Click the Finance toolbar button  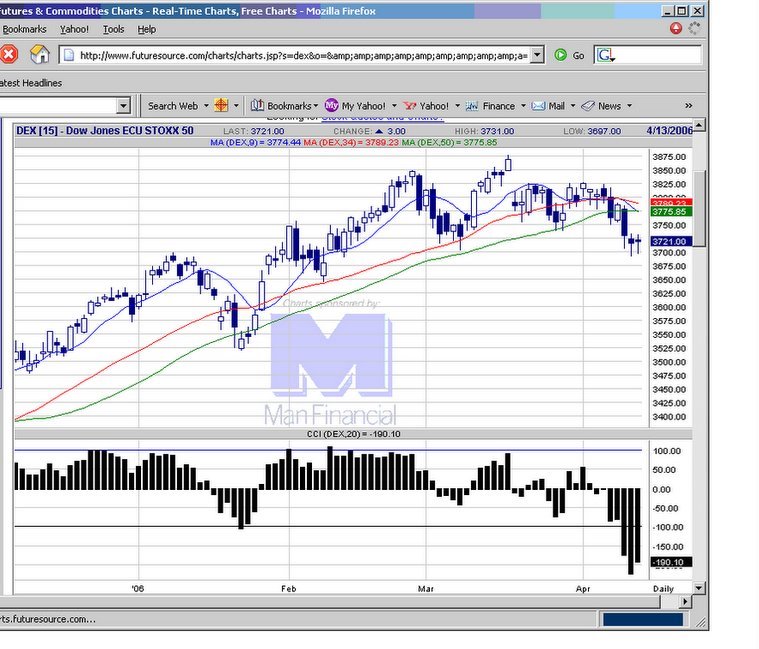[x=491, y=106]
